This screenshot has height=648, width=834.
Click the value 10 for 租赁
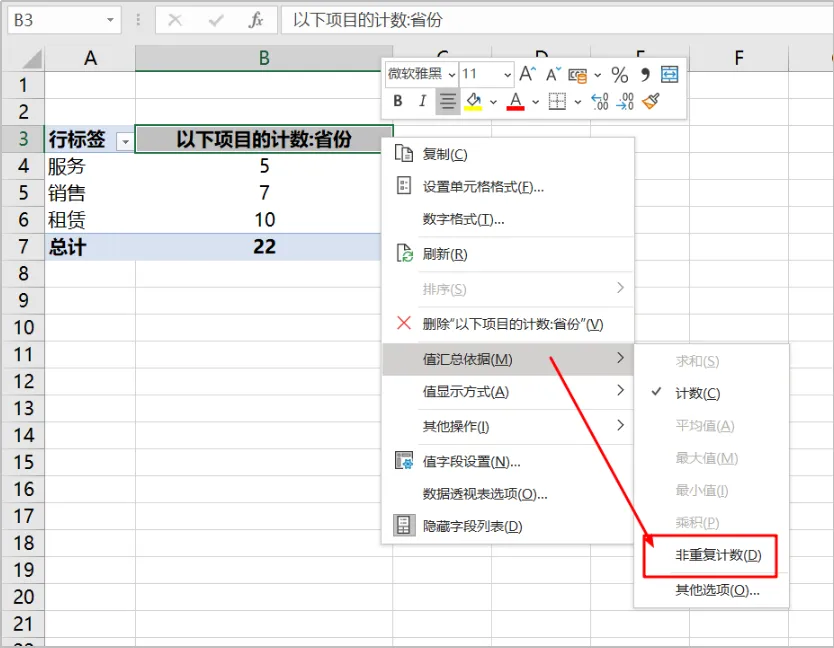pyautogui.click(x=264, y=220)
